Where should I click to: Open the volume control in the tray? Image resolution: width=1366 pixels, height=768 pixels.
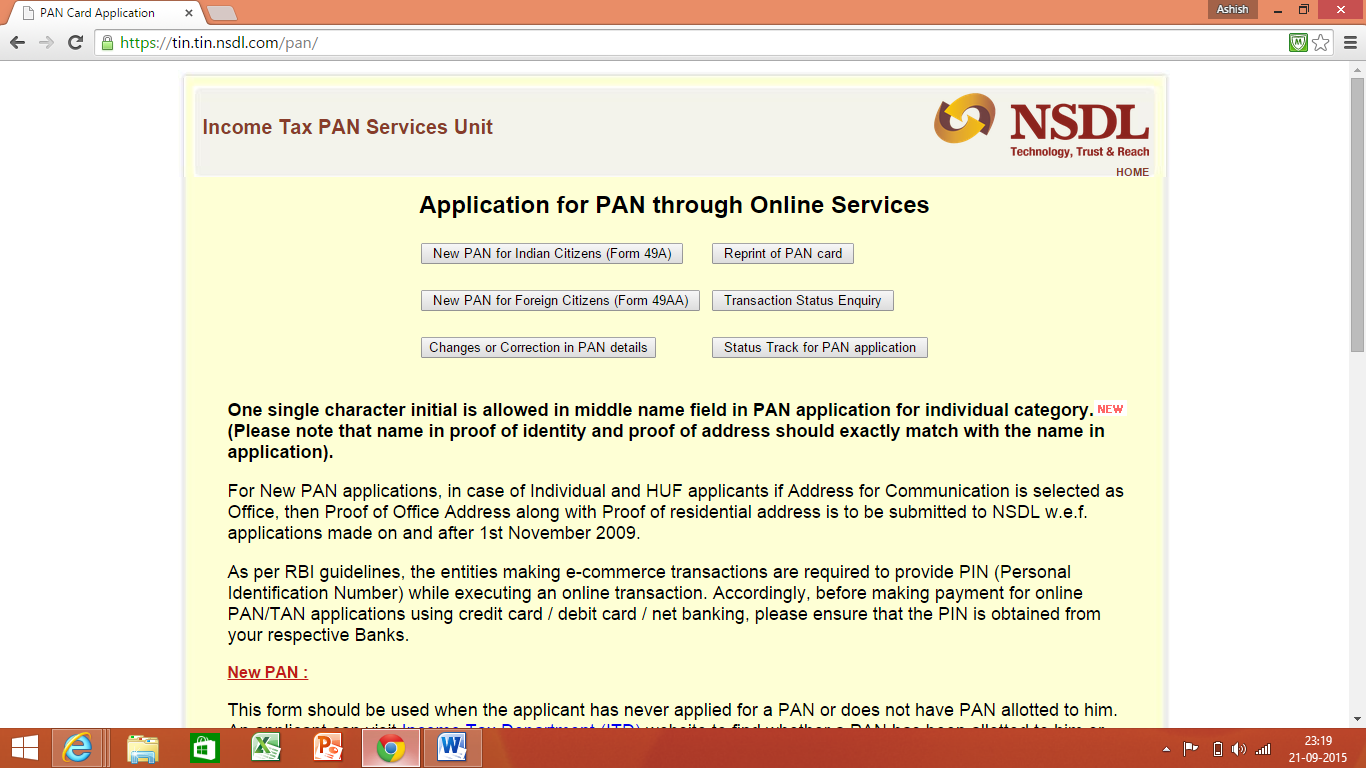(x=1240, y=749)
